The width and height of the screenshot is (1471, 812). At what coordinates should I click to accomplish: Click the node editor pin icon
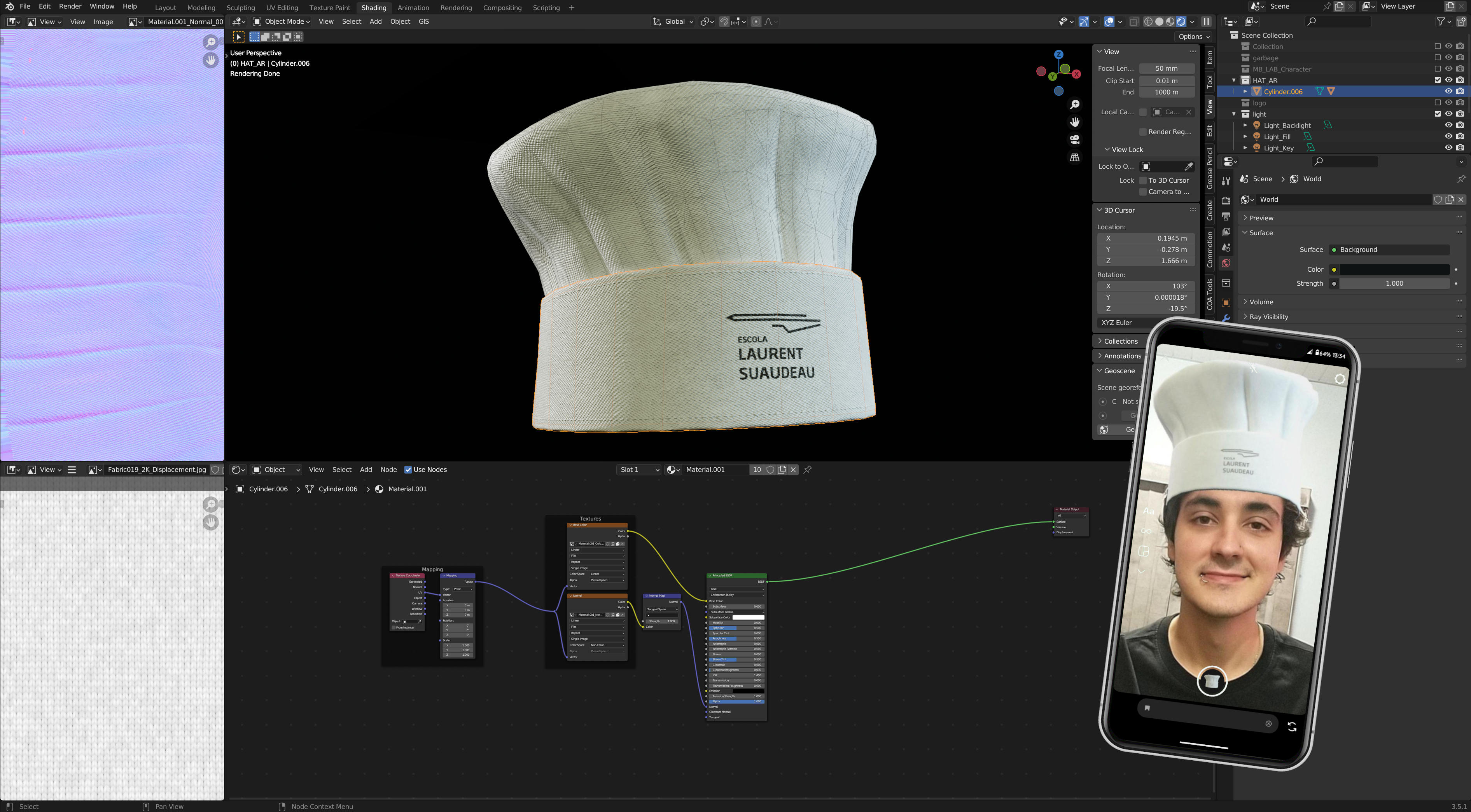[808, 470]
